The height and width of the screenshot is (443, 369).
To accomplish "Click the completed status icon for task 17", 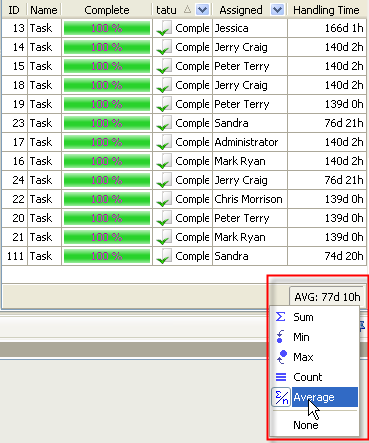I will pyautogui.click(x=164, y=142).
